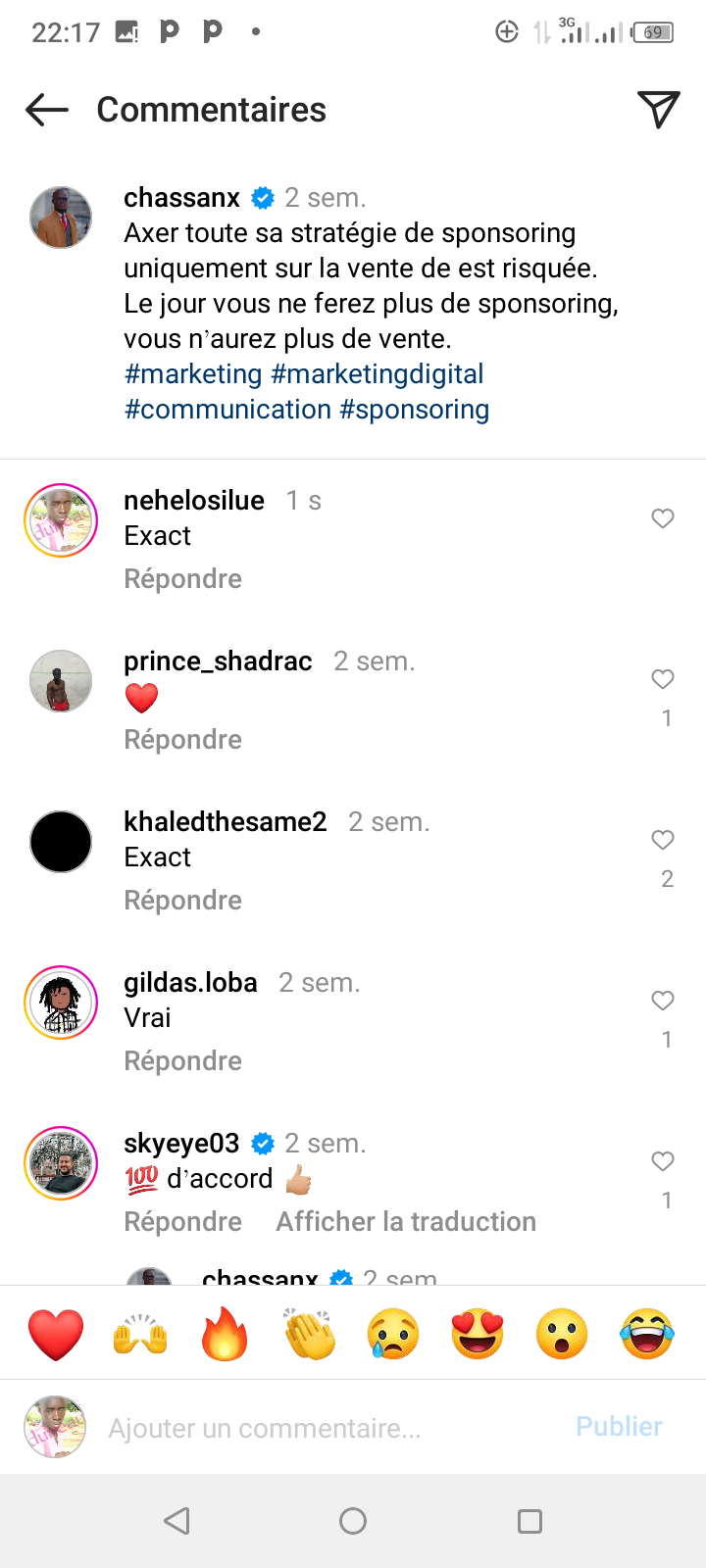This screenshot has width=706, height=1568.
Task: Reply to gildas.loba's comment
Action: 182,1061
